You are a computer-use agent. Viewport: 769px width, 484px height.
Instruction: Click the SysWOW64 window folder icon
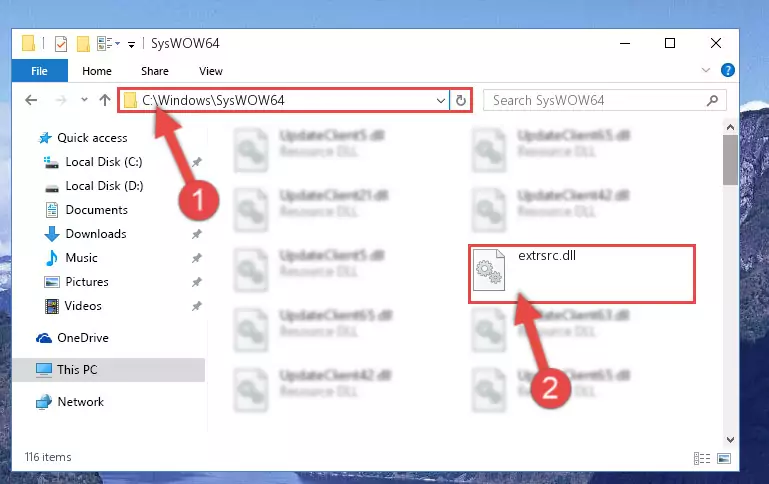coord(28,44)
